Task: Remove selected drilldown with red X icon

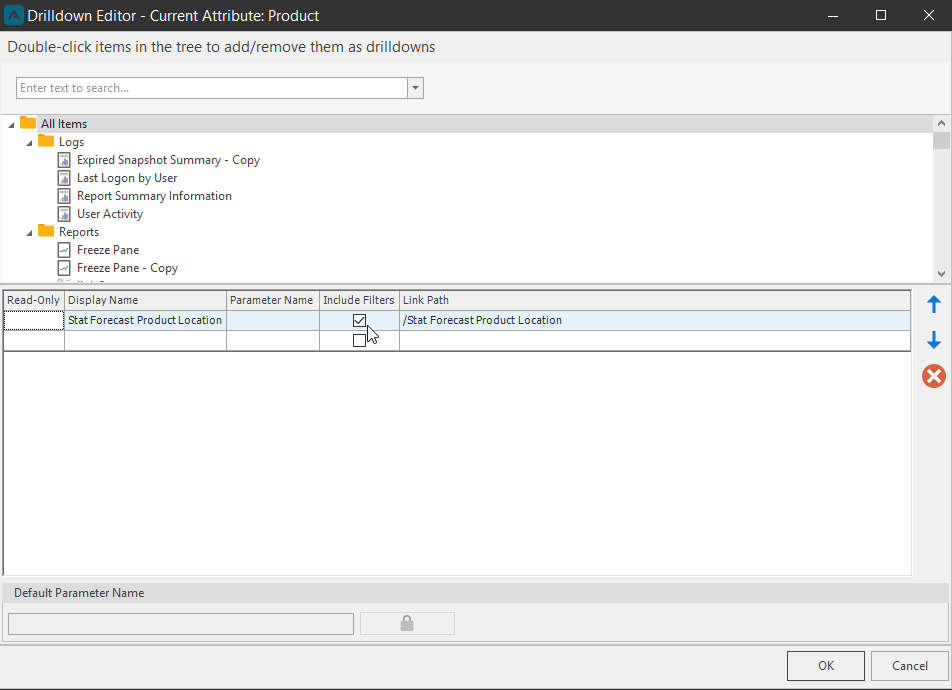Action: pyautogui.click(x=934, y=376)
